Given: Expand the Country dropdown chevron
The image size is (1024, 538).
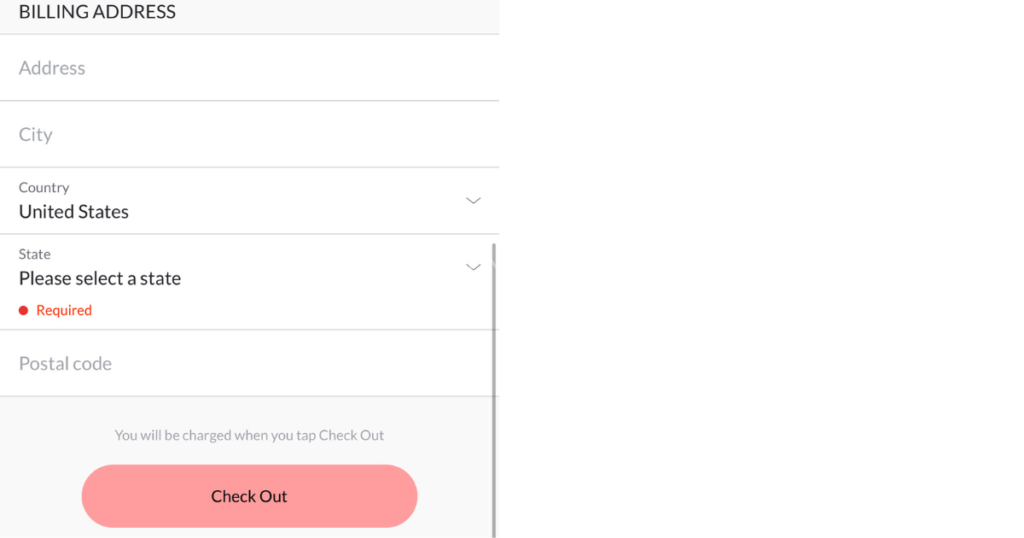Looking at the screenshot, I should pyautogui.click(x=474, y=200).
